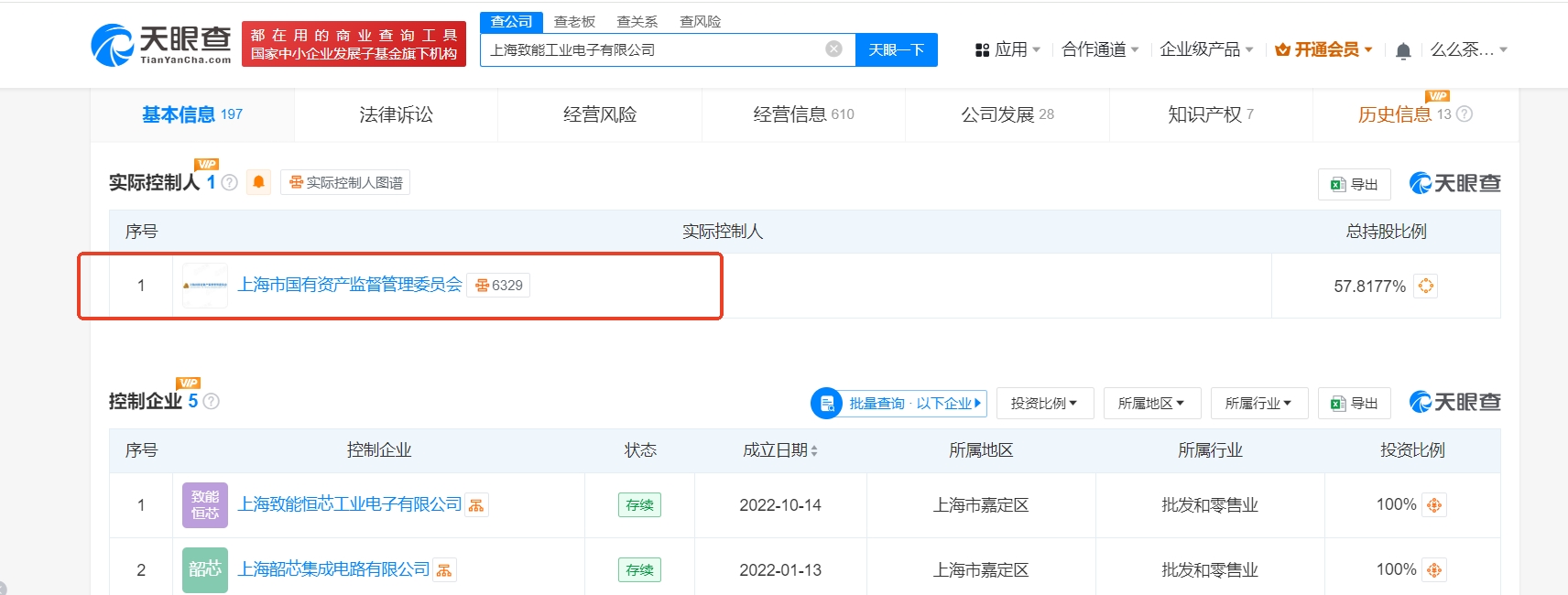Open the 所属地区 filter dropdown
The height and width of the screenshot is (595, 1568).
pos(1152,403)
